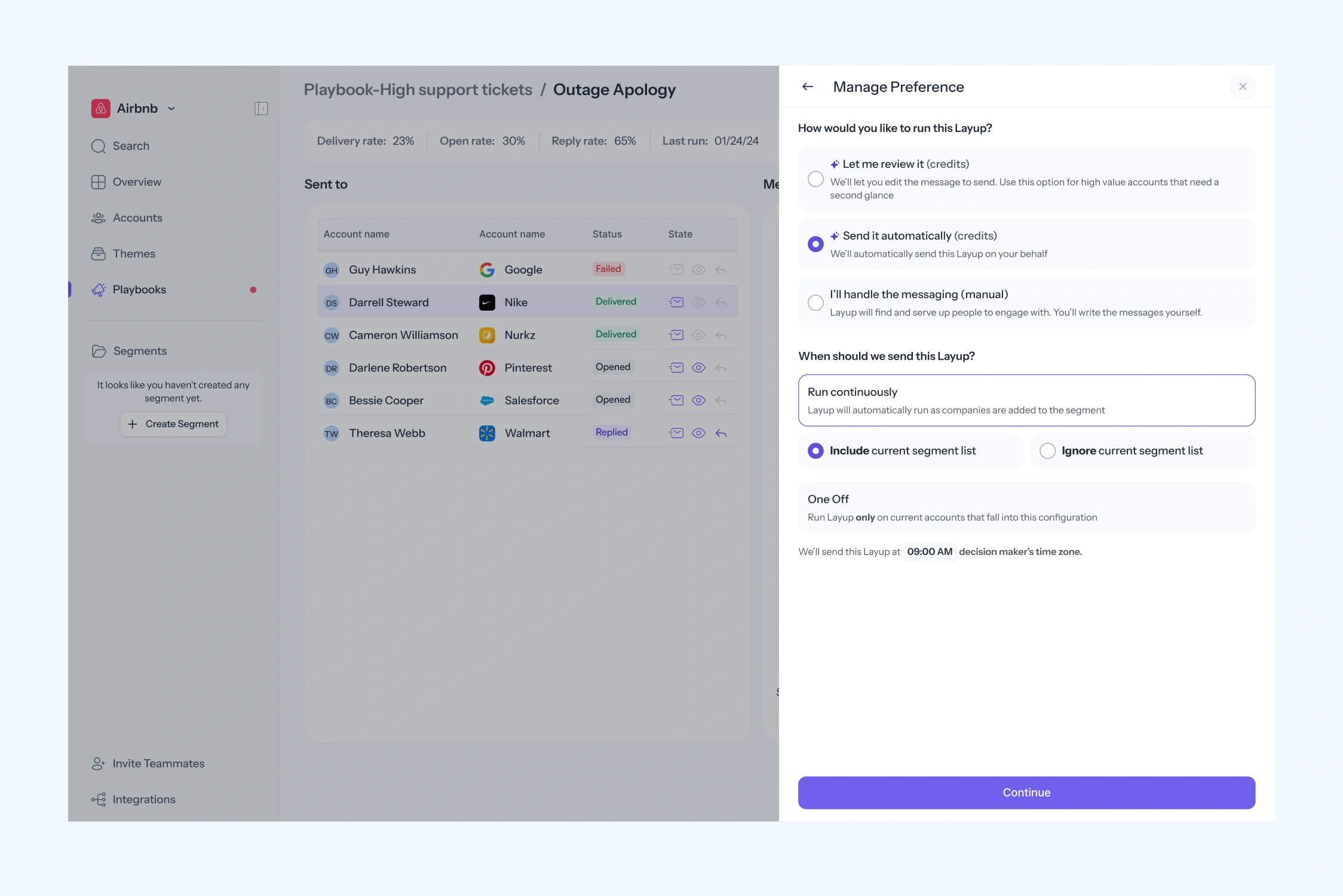Open Search from the sidebar

tap(131, 146)
